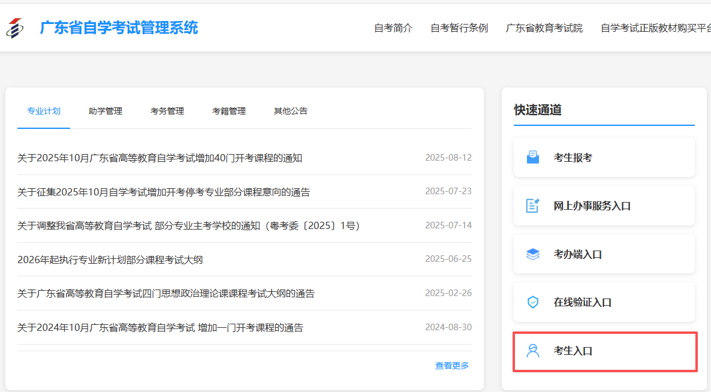Click the 考办端入口 button

click(x=604, y=254)
